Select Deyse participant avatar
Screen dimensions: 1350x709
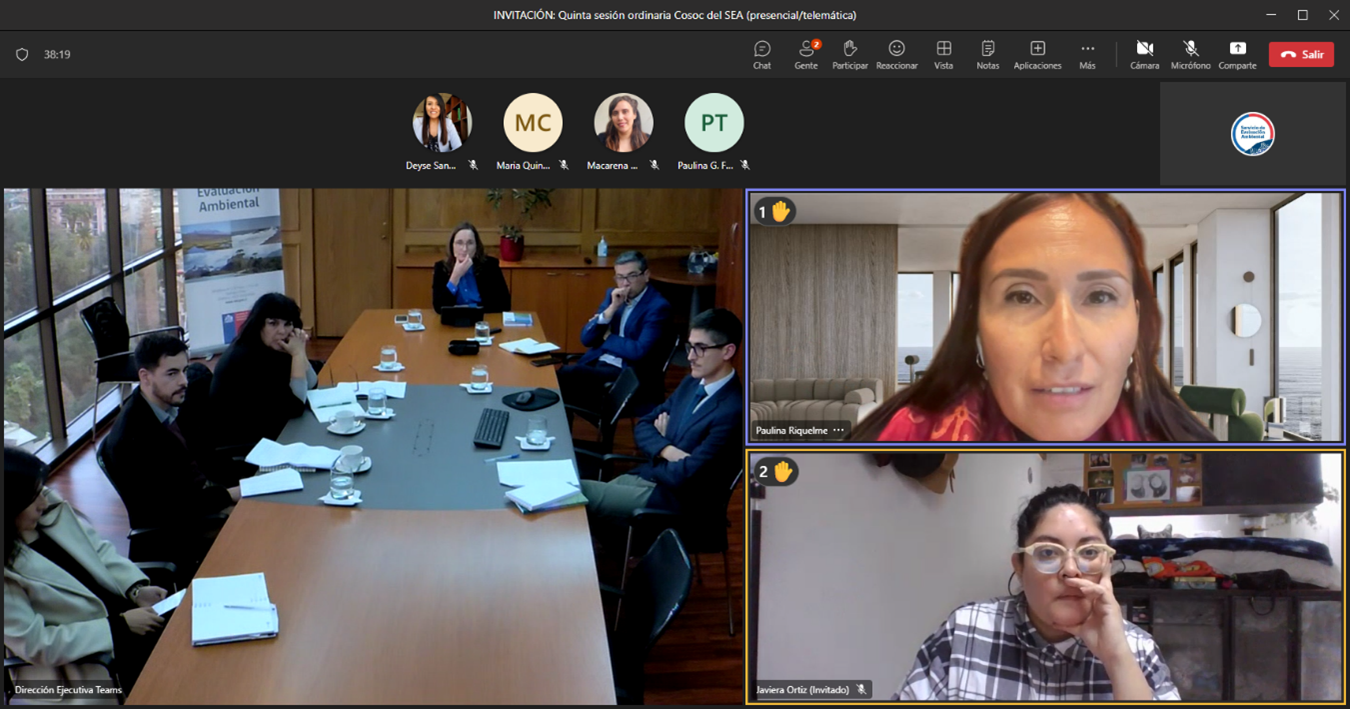(442, 123)
